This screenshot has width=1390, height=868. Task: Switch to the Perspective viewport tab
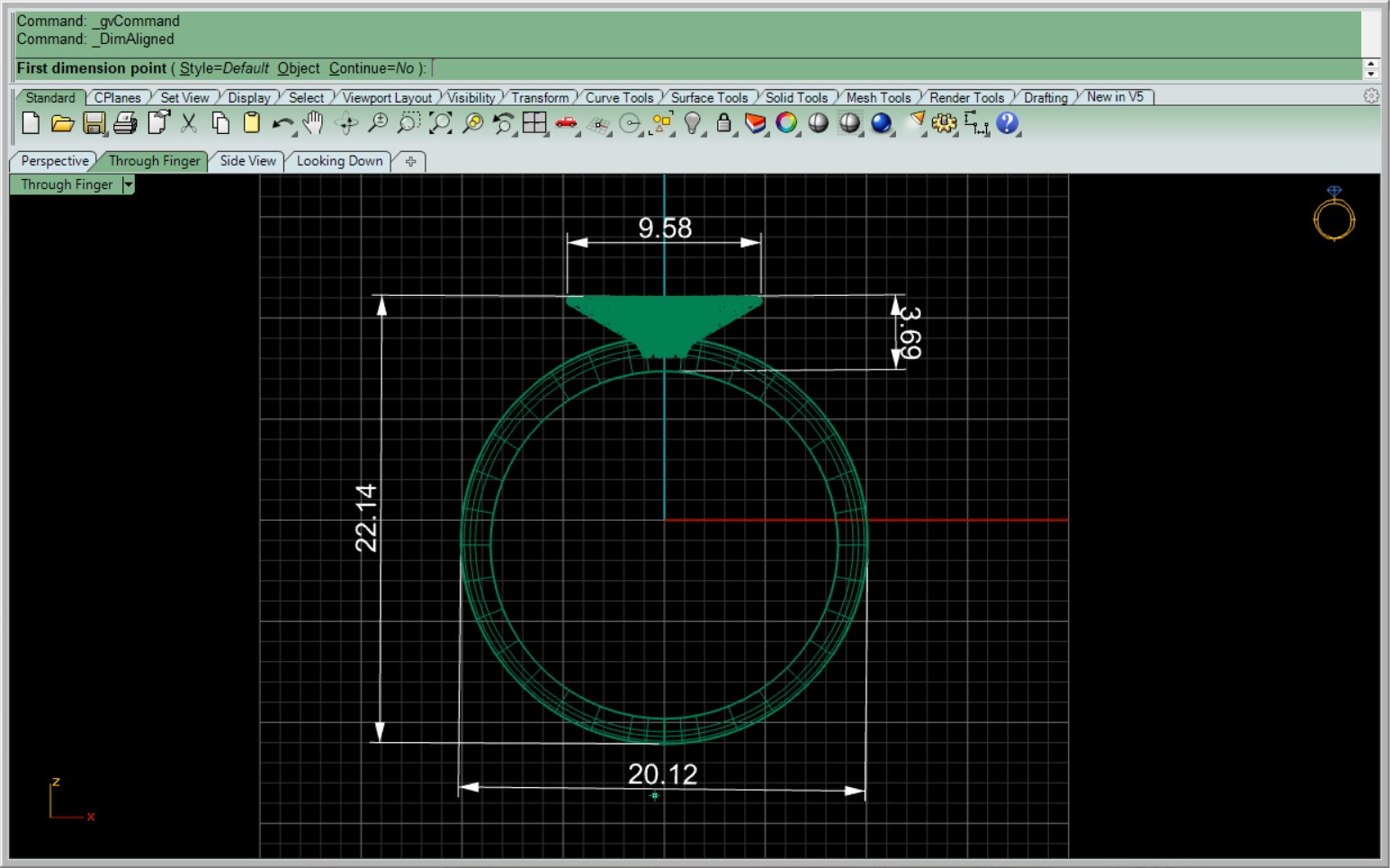54,161
